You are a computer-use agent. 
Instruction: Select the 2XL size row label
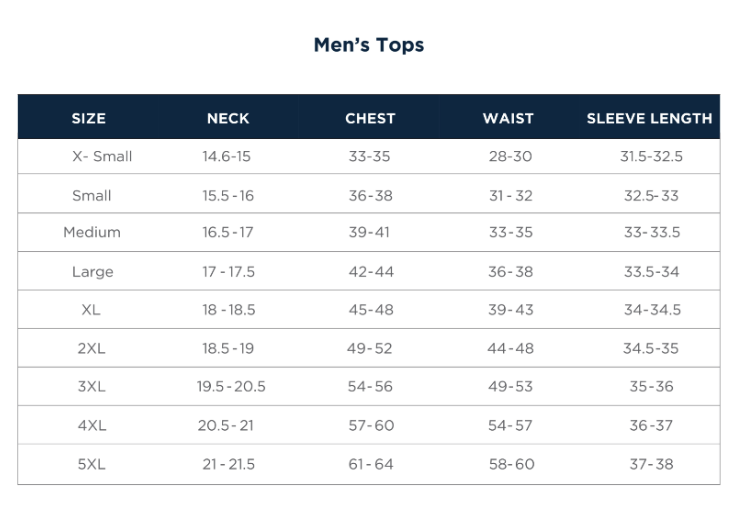pyautogui.click(x=91, y=348)
